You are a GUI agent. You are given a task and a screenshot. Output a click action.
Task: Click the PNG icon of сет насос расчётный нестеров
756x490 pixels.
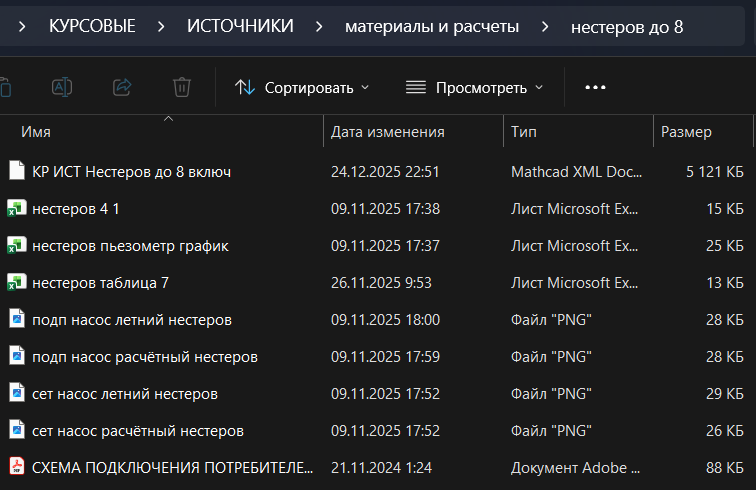(16, 430)
